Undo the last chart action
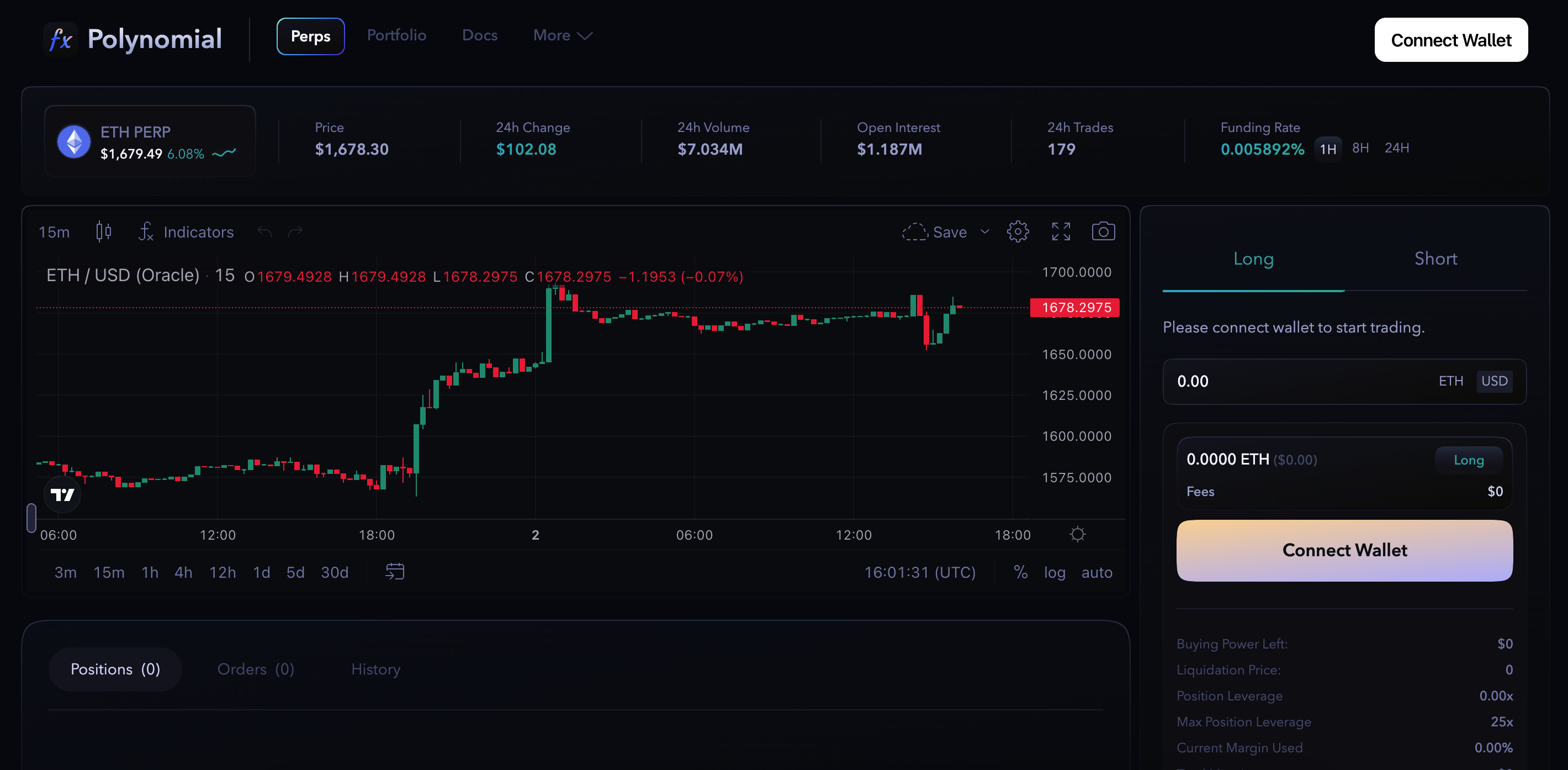 [x=264, y=231]
